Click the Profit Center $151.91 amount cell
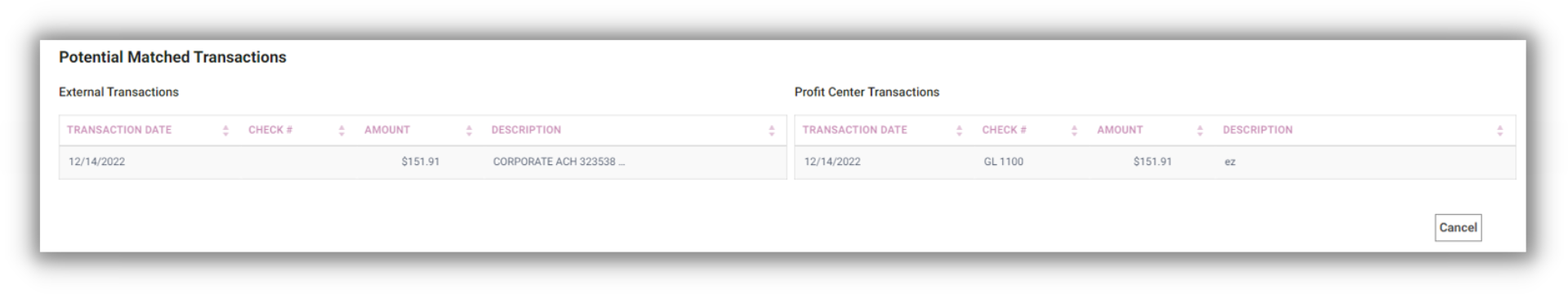This screenshot has height=294, width=1568. (1152, 162)
